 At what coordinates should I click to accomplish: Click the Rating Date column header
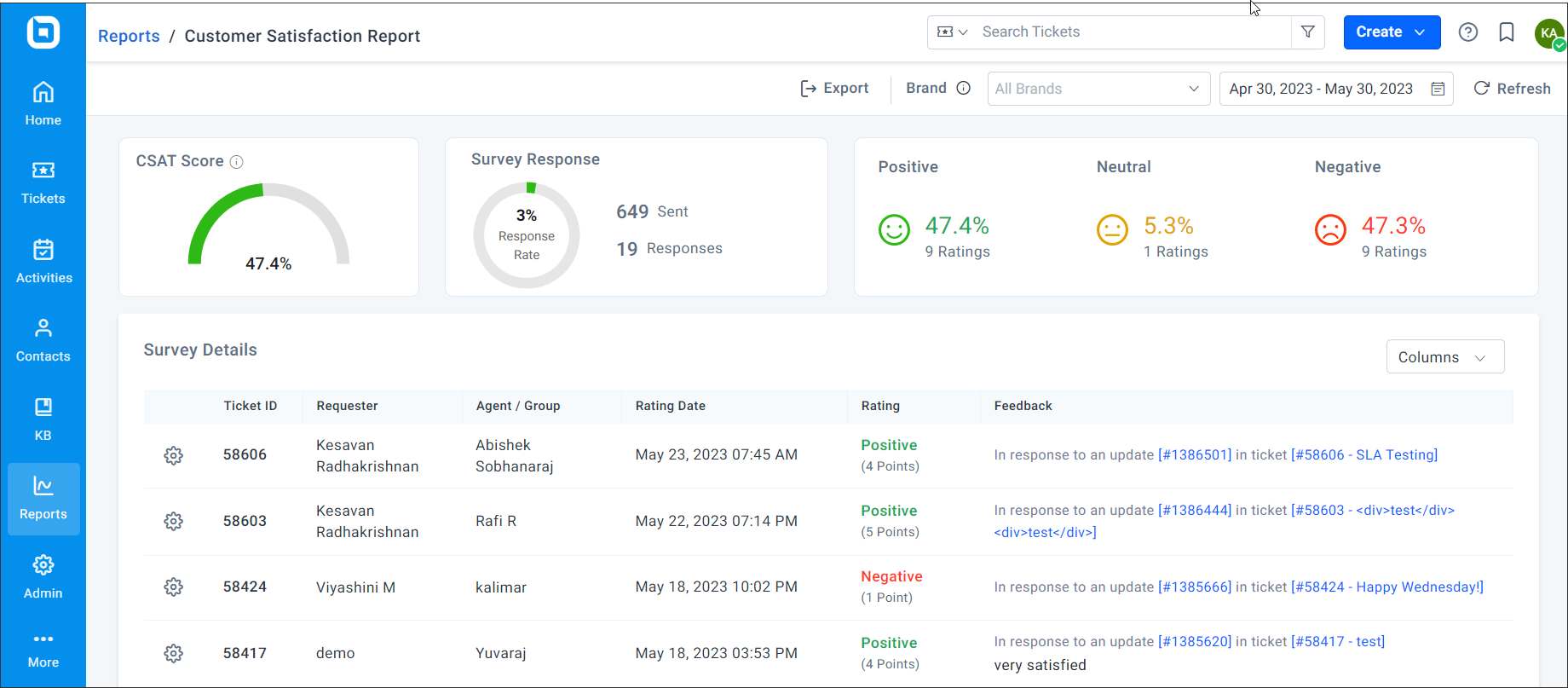click(671, 406)
